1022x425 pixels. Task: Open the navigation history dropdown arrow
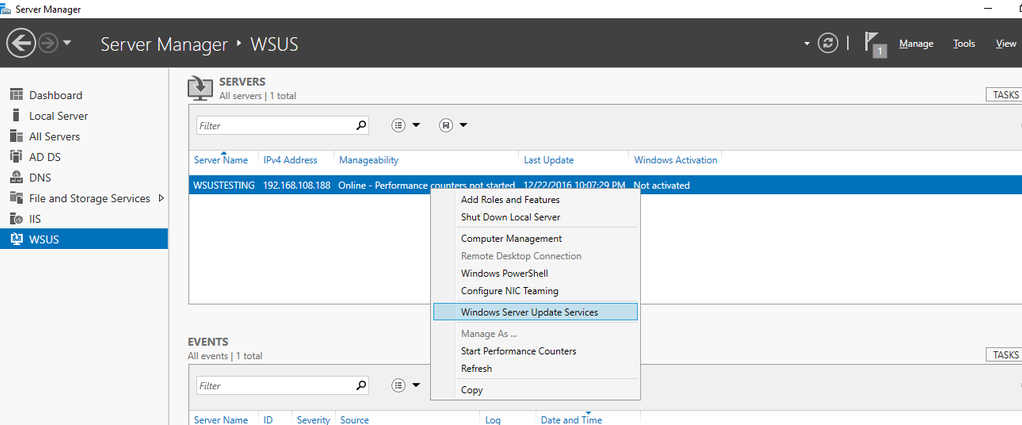(67, 44)
